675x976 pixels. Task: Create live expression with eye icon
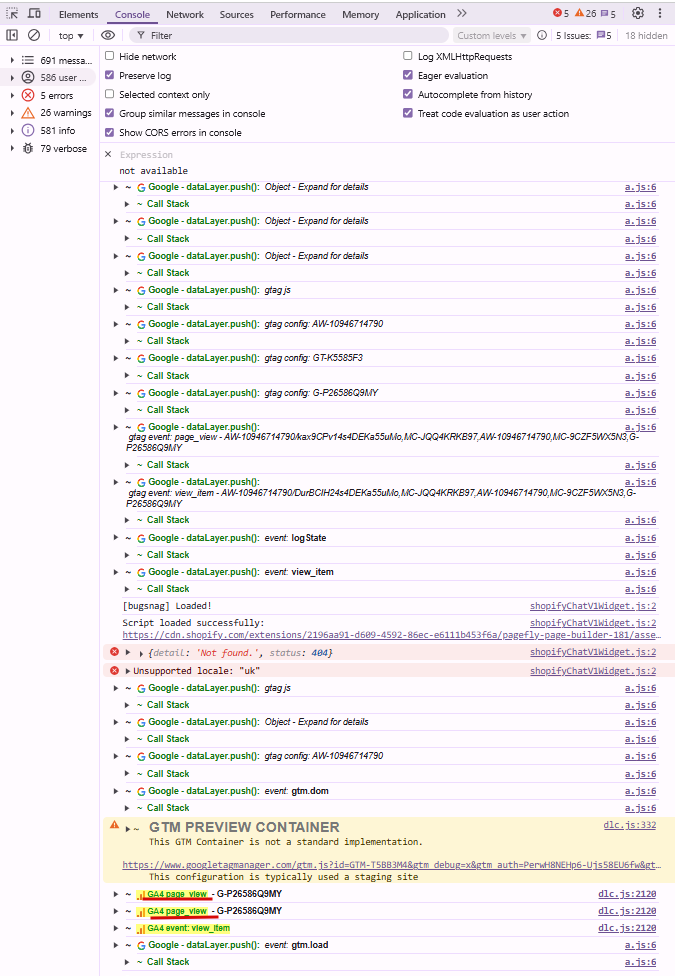[108, 35]
